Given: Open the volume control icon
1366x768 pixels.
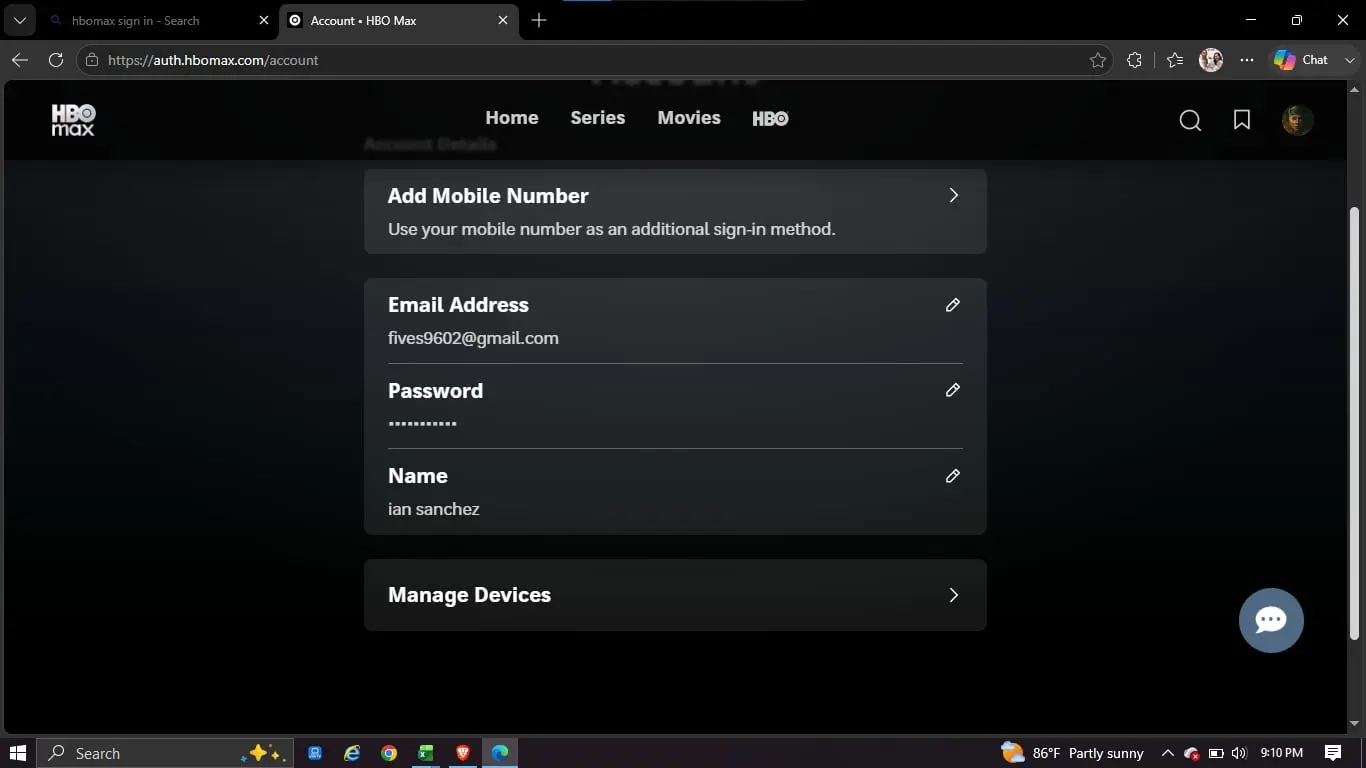Looking at the screenshot, I should pyautogui.click(x=1240, y=753).
